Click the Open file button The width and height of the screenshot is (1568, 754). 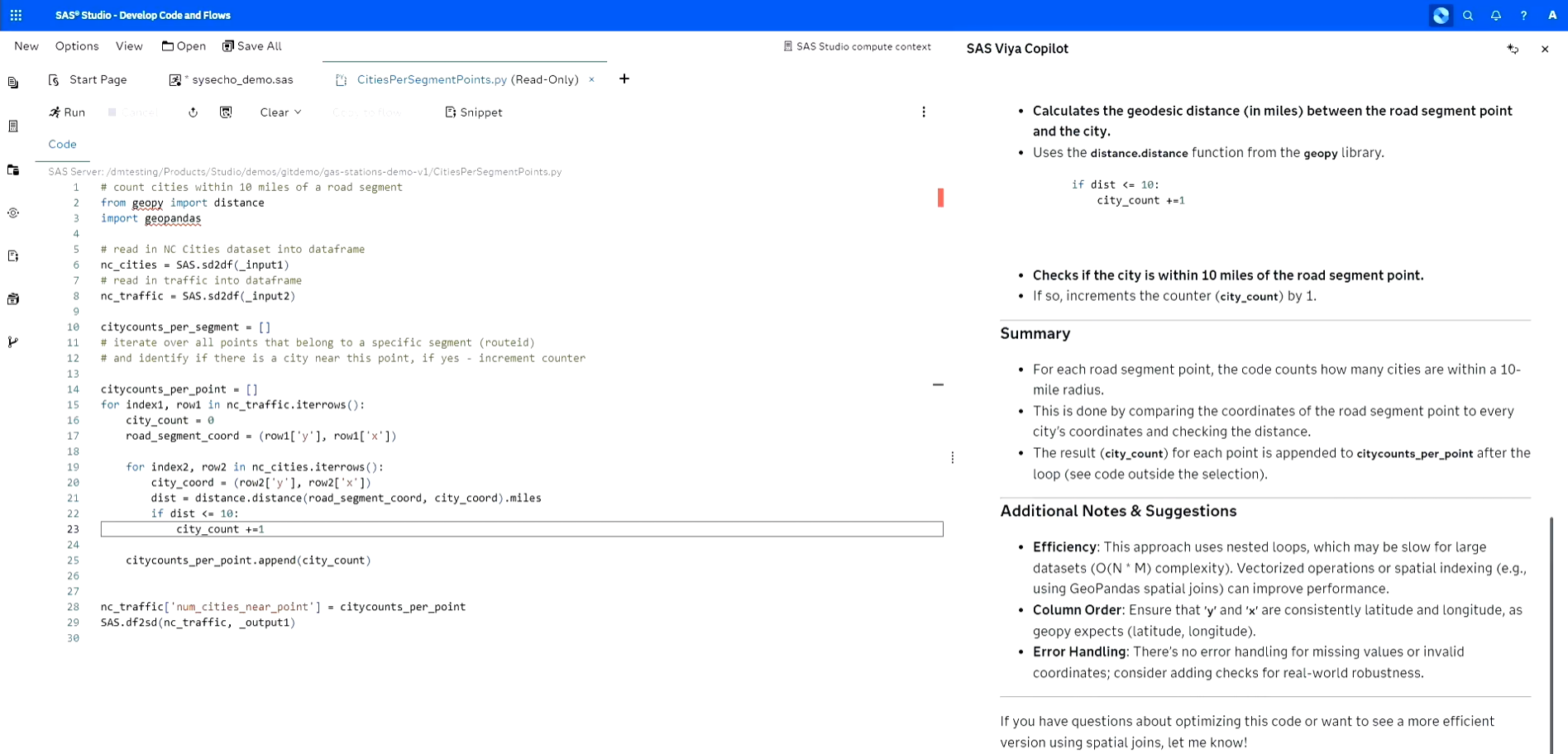(x=184, y=46)
